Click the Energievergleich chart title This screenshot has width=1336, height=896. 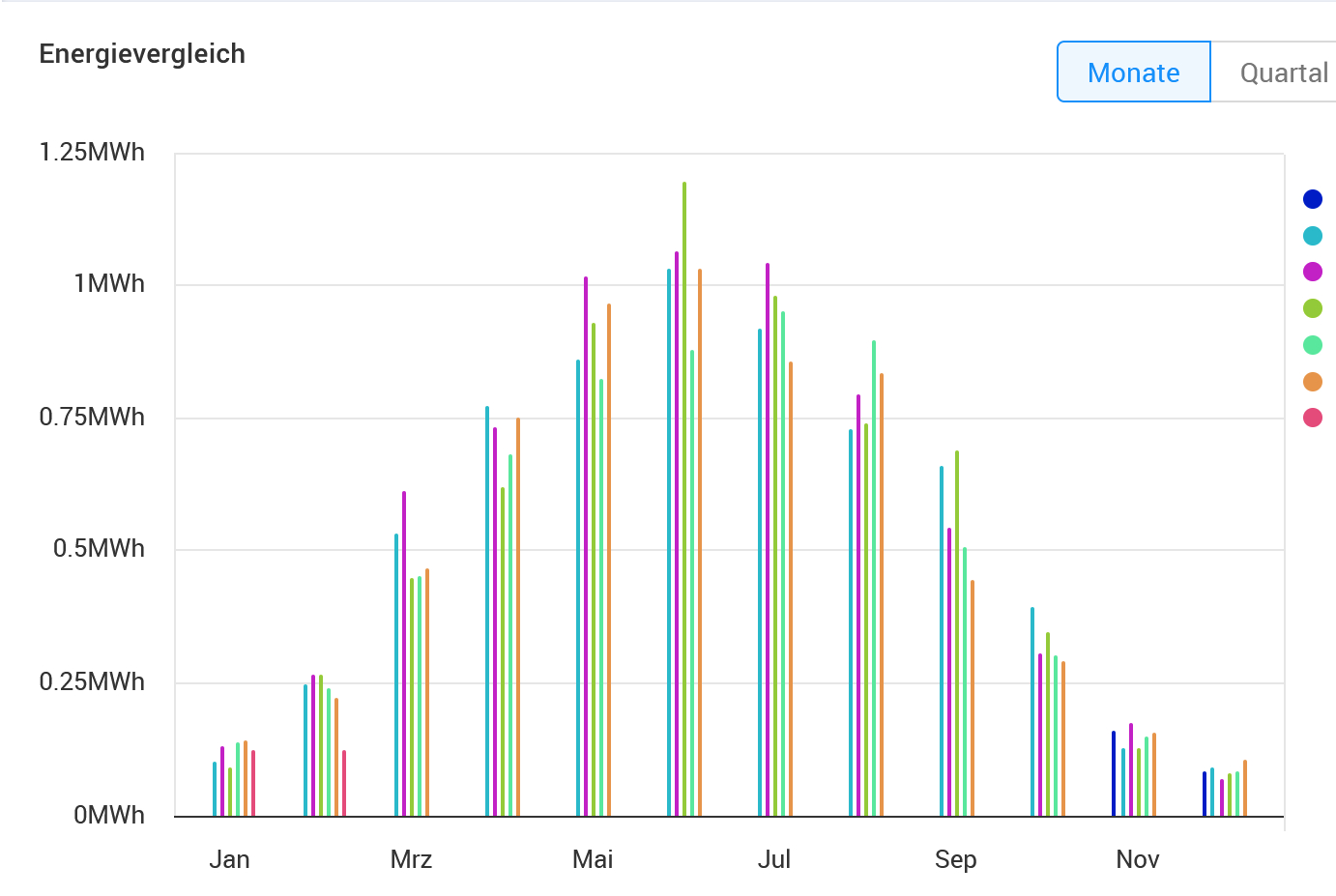(142, 54)
